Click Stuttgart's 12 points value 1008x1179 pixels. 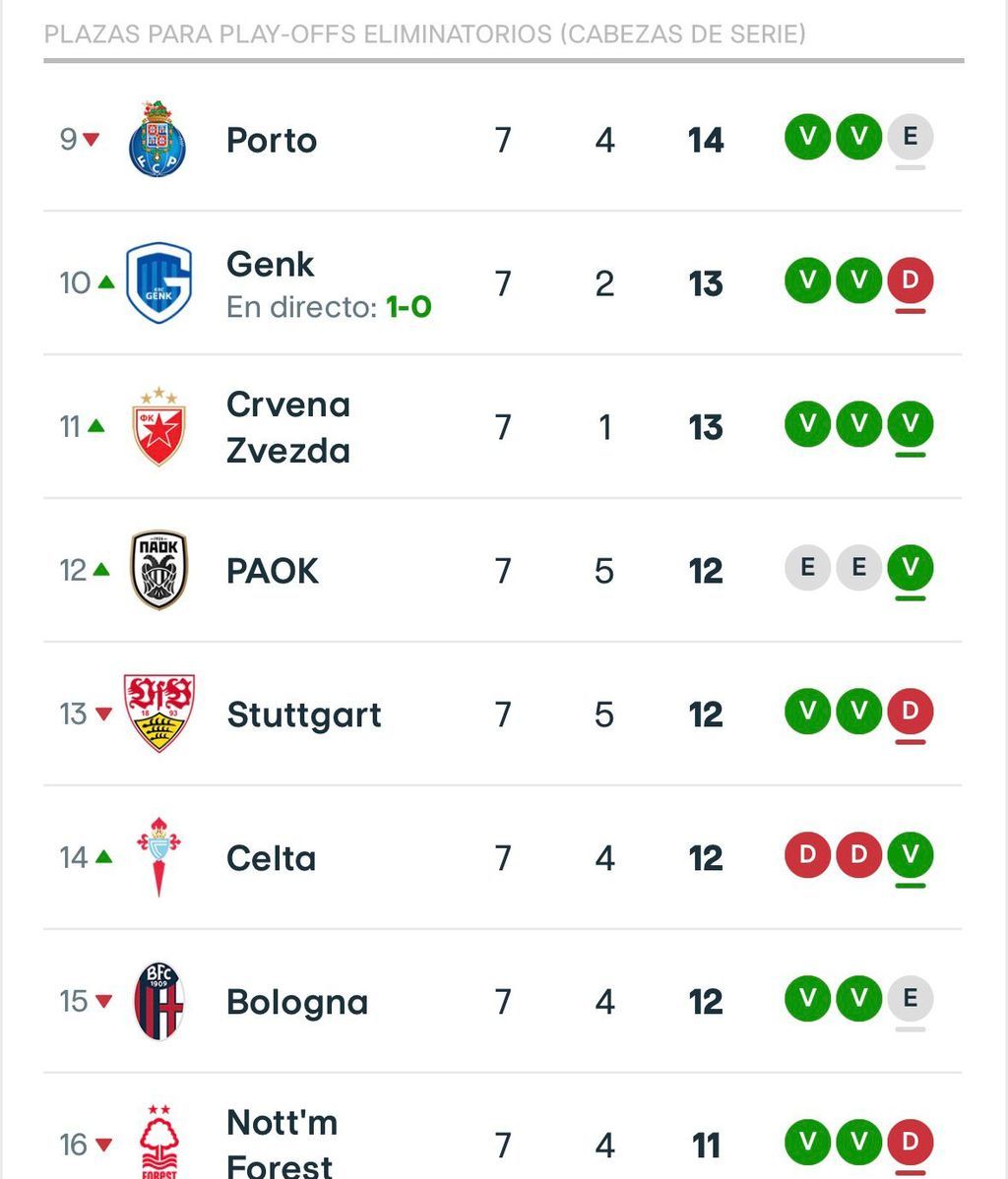click(706, 714)
